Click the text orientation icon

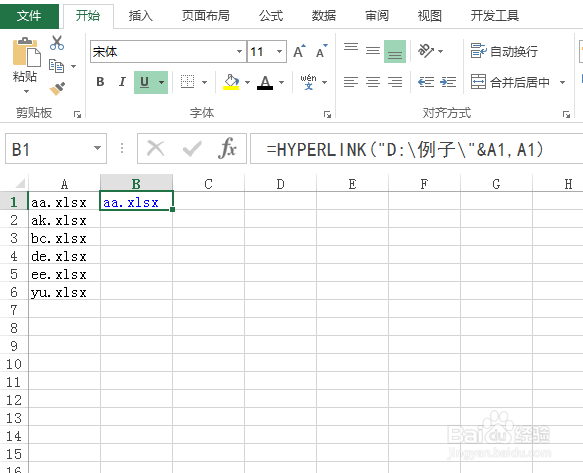(x=426, y=51)
